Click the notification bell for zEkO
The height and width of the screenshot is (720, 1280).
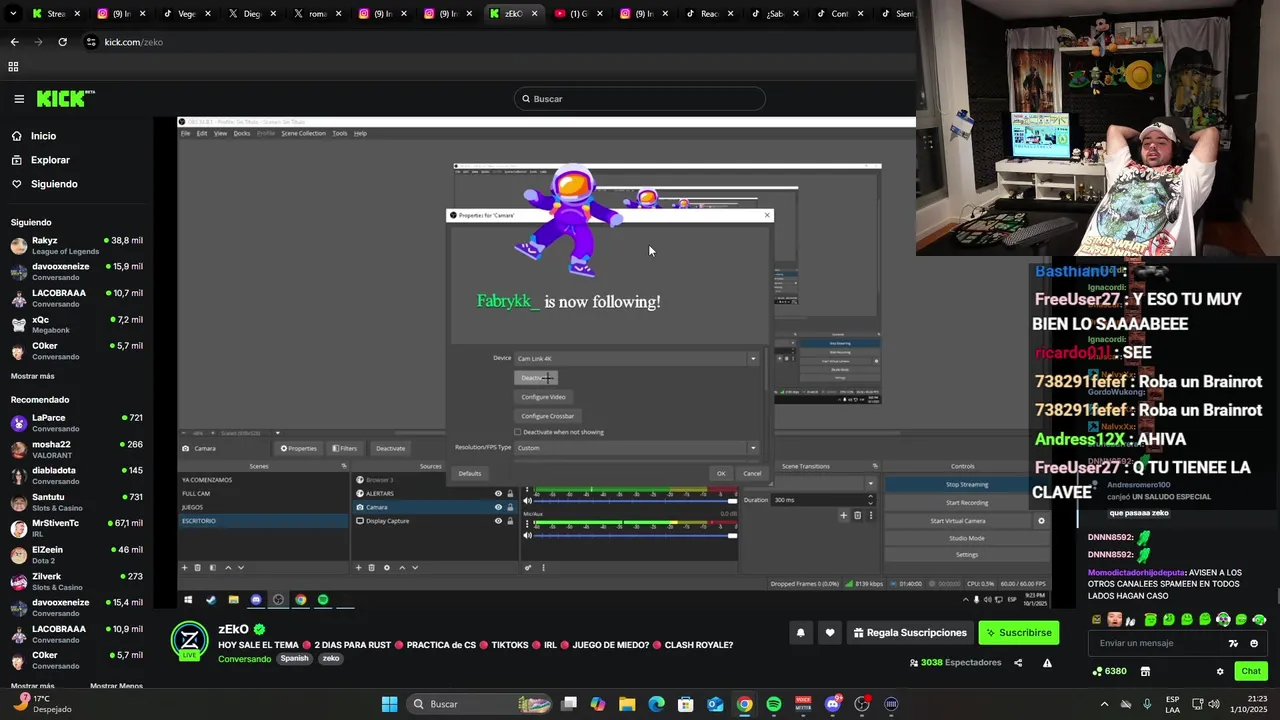(x=800, y=632)
